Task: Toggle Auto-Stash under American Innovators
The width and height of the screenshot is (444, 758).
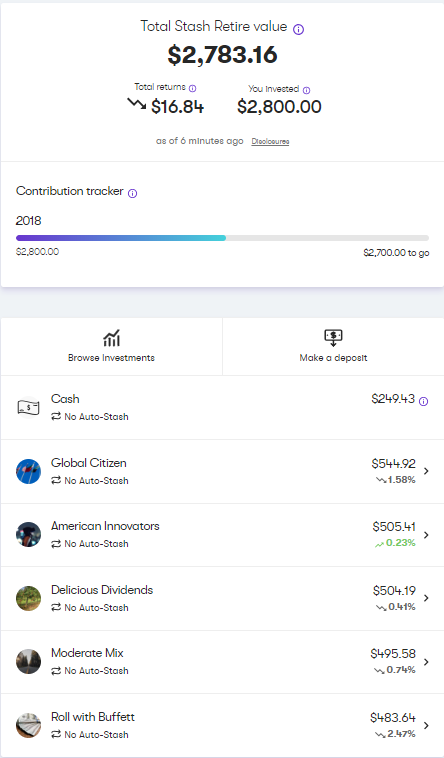Action: point(90,544)
